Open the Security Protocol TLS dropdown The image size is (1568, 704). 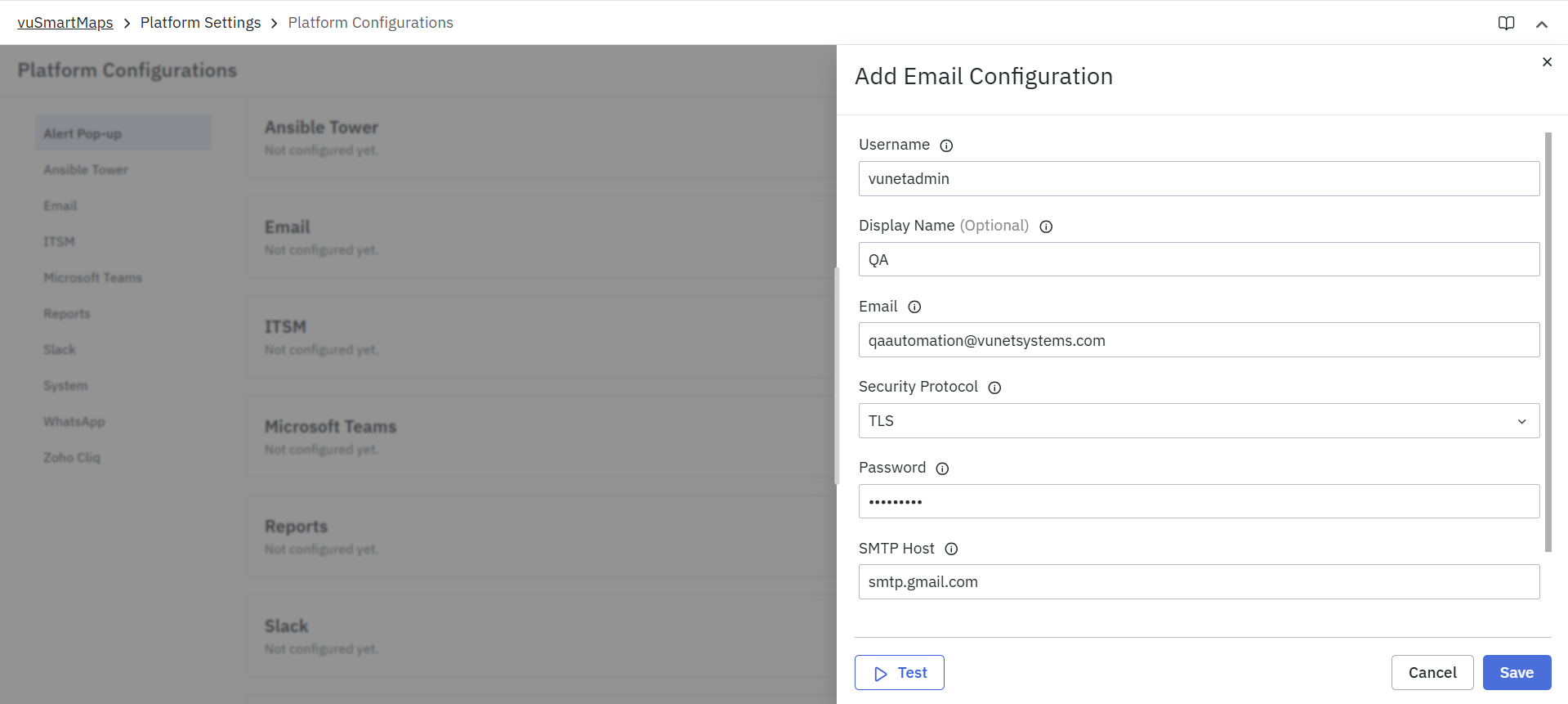(1199, 421)
